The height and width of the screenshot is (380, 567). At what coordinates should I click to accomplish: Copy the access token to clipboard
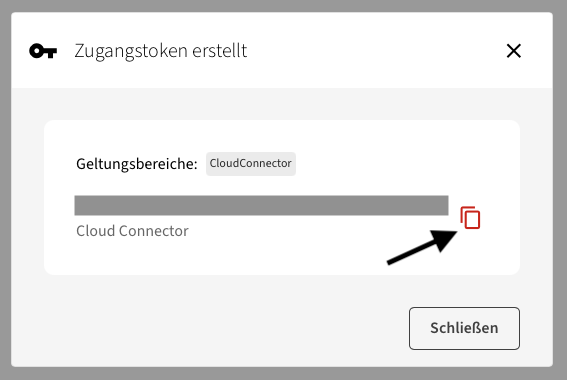tap(470, 218)
